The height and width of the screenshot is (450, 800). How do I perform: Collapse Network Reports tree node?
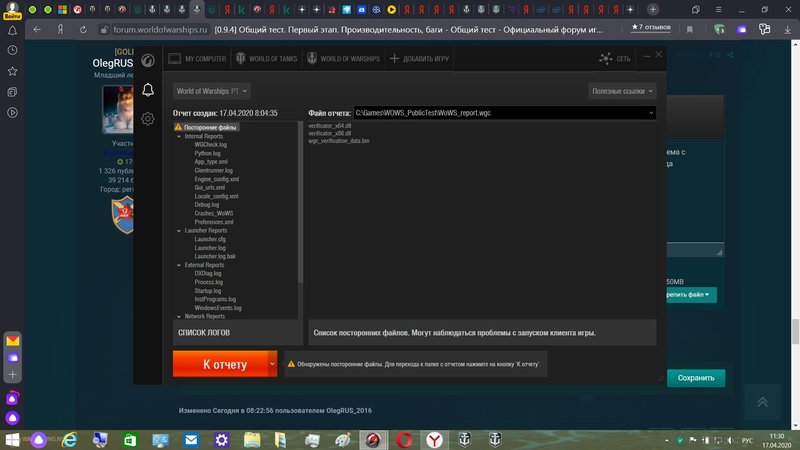point(179,316)
